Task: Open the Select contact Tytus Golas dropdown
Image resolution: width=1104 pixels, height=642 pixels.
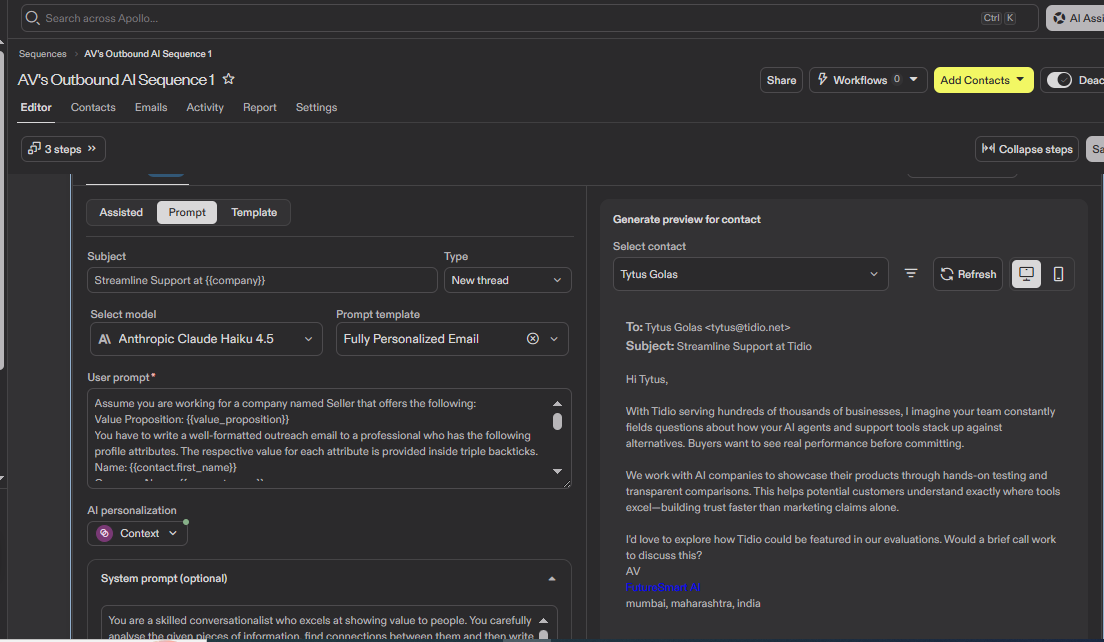Action: click(751, 275)
